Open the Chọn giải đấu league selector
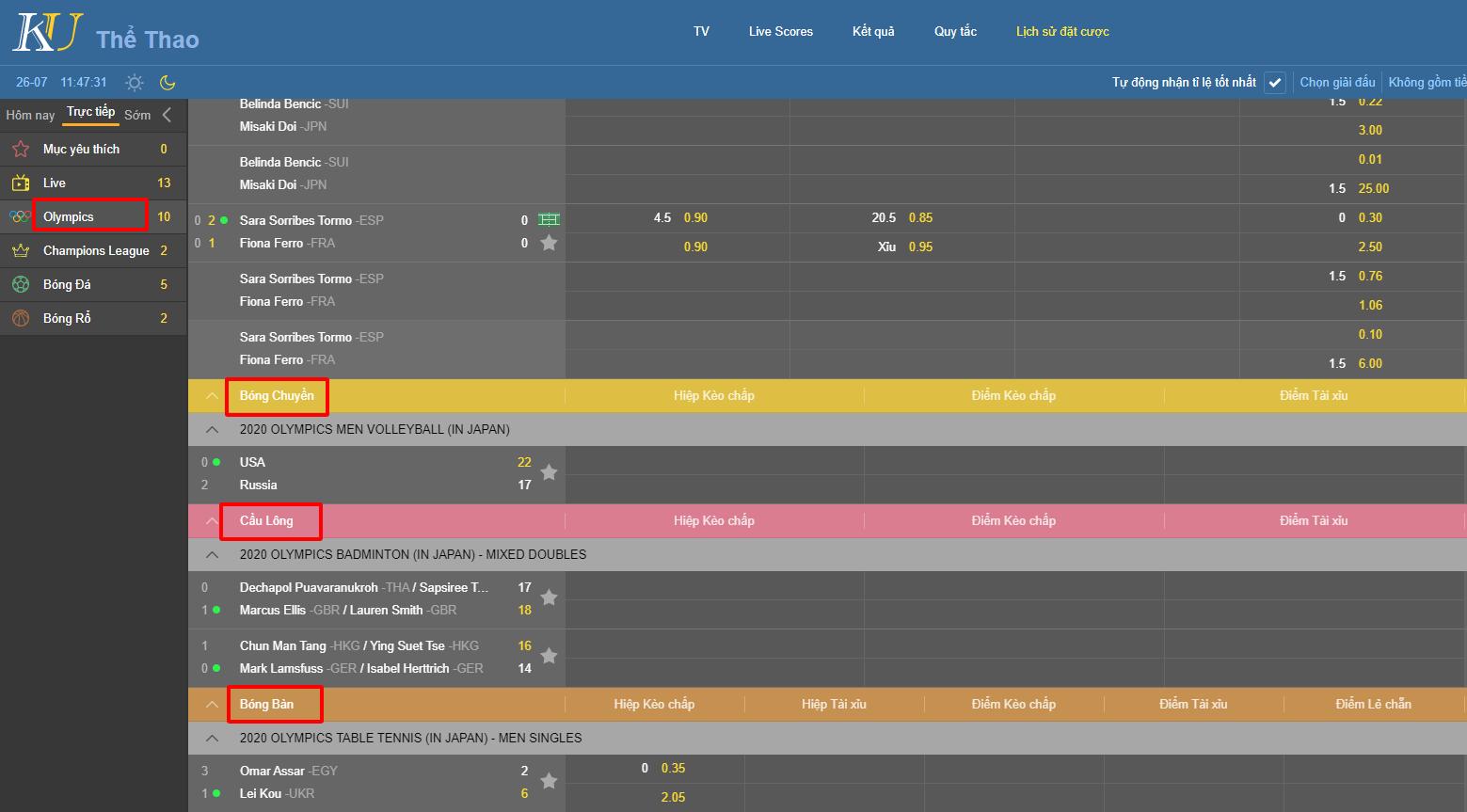 [1337, 82]
